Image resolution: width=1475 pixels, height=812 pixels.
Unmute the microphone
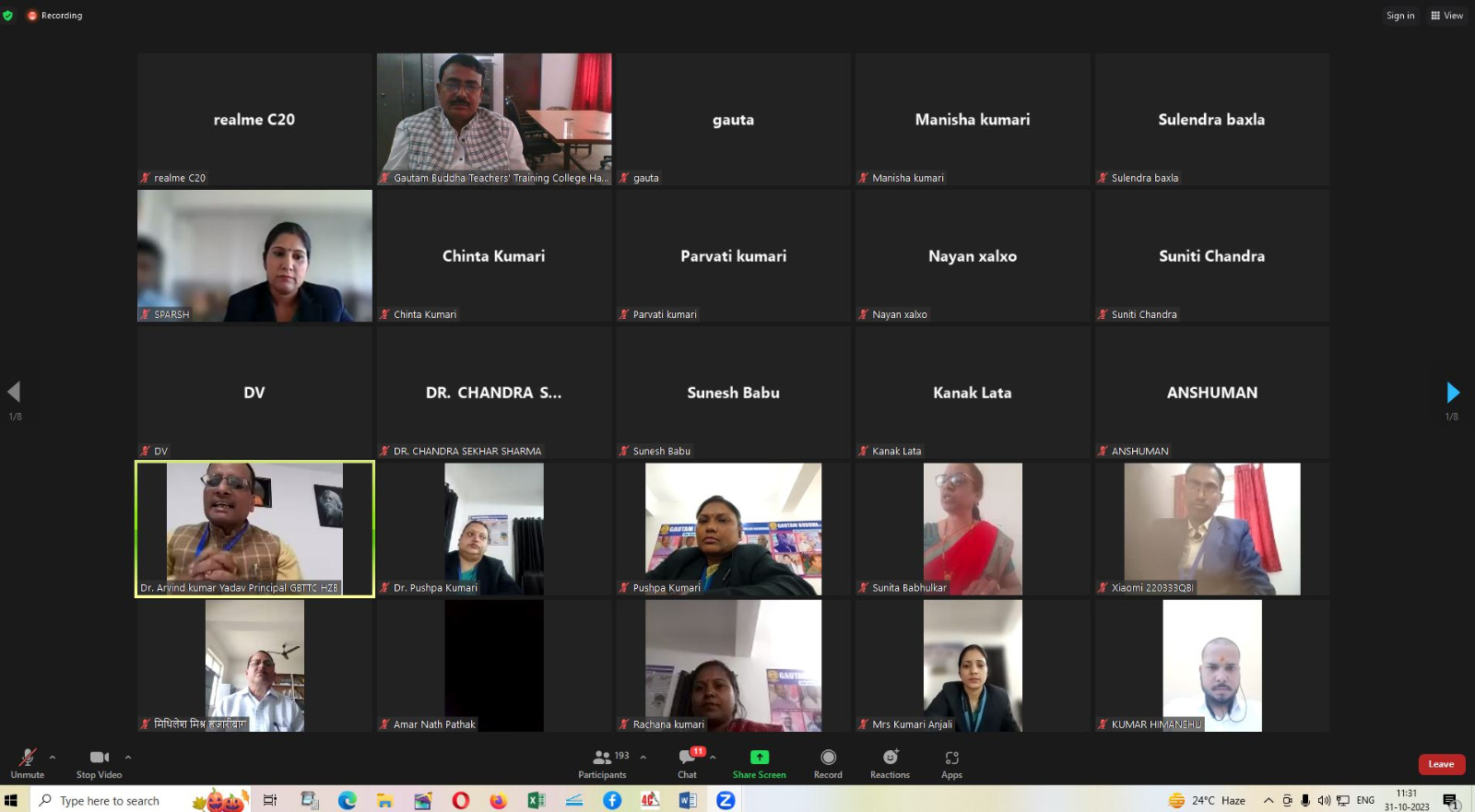click(x=28, y=758)
